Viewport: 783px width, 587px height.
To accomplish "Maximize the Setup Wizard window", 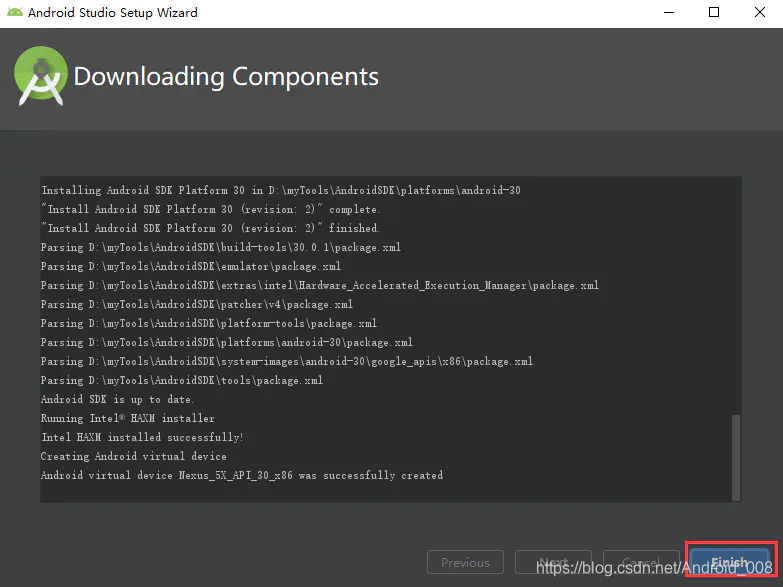I will coord(714,12).
